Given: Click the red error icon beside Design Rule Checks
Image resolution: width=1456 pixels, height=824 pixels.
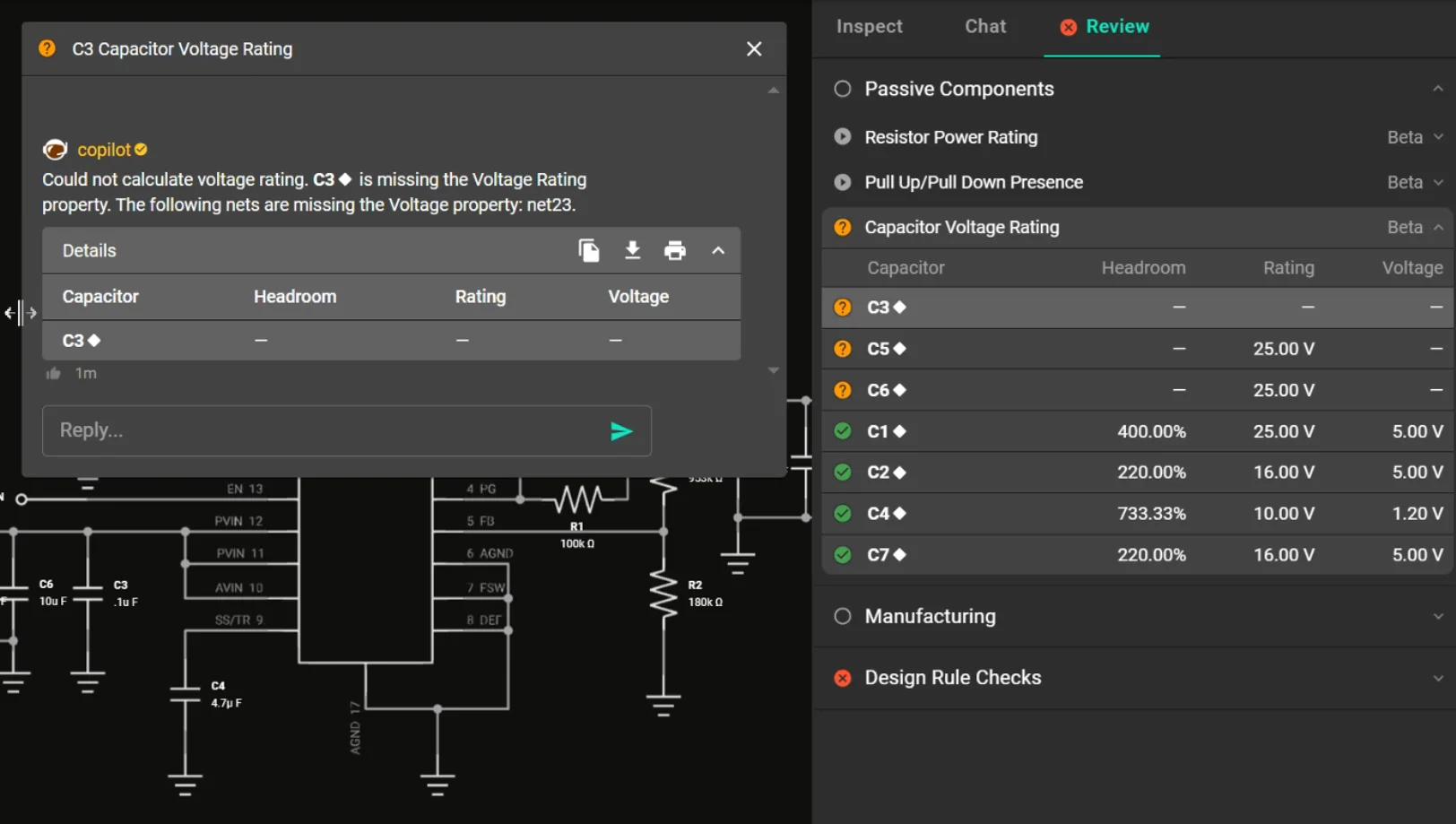Looking at the screenshot, I should [x=842, y=678].
